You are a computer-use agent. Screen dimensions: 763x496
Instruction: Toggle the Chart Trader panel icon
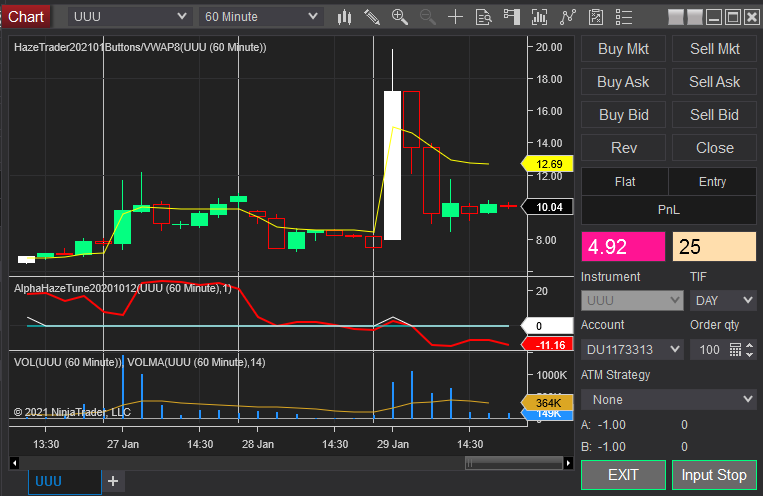tap(511, 17)
